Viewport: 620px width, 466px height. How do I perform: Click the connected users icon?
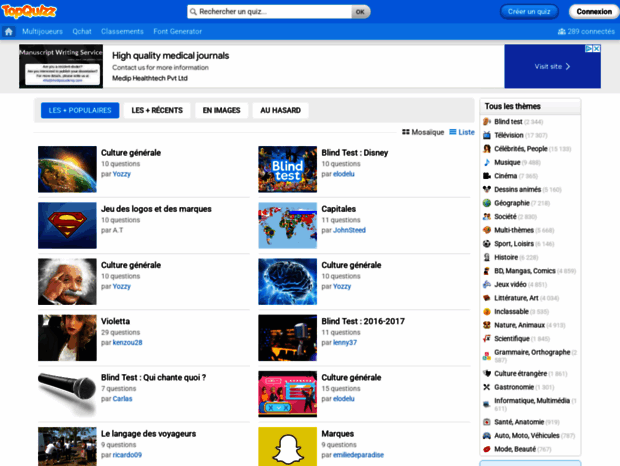(x=561, y=32)
